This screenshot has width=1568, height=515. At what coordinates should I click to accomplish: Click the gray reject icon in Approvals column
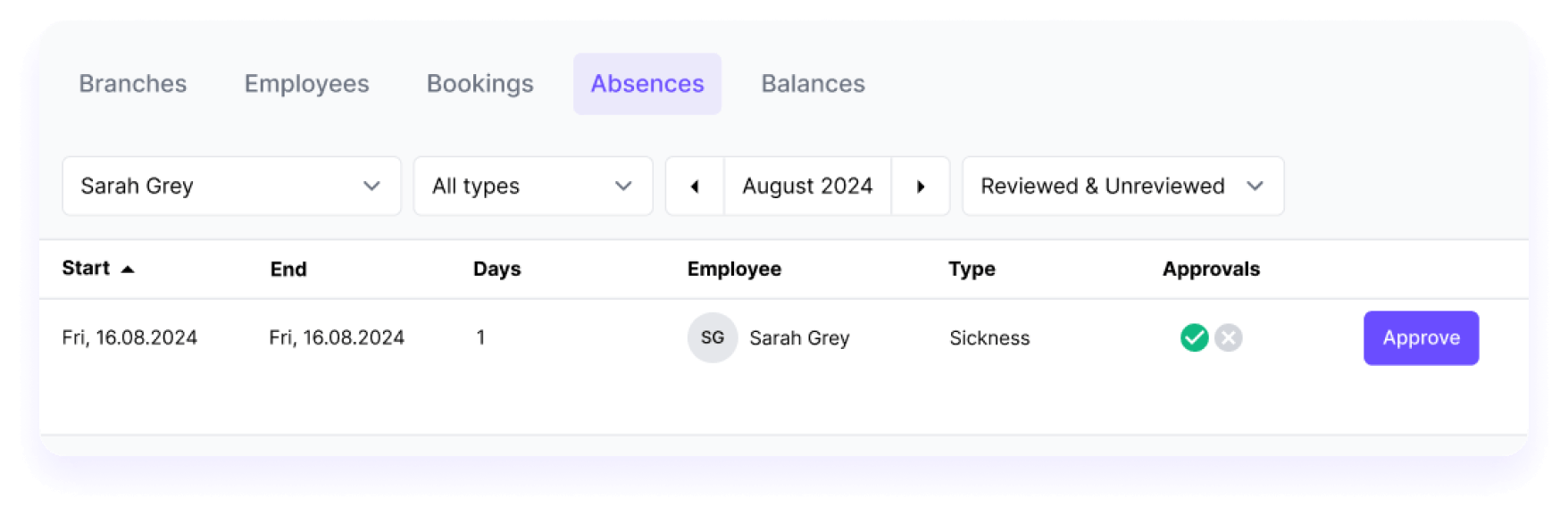[1227, 337]
